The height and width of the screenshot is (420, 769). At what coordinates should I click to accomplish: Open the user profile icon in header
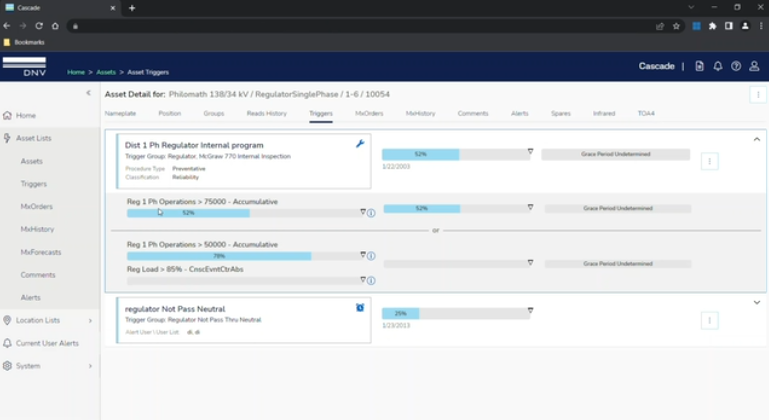tap(754, 66)
